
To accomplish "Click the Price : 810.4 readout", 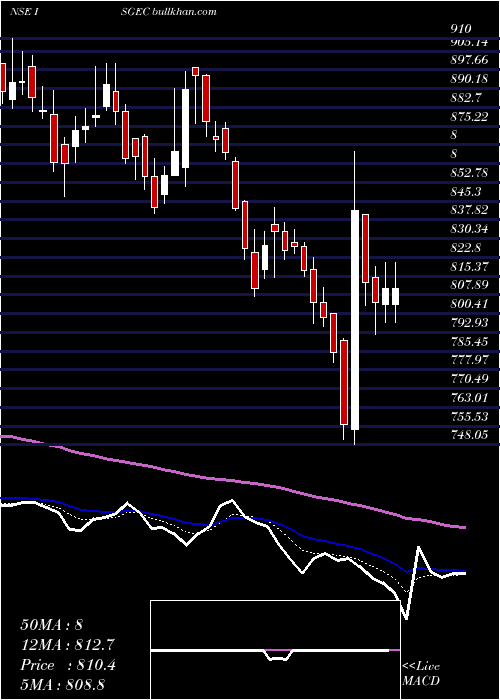I will [x=68, y=665].
